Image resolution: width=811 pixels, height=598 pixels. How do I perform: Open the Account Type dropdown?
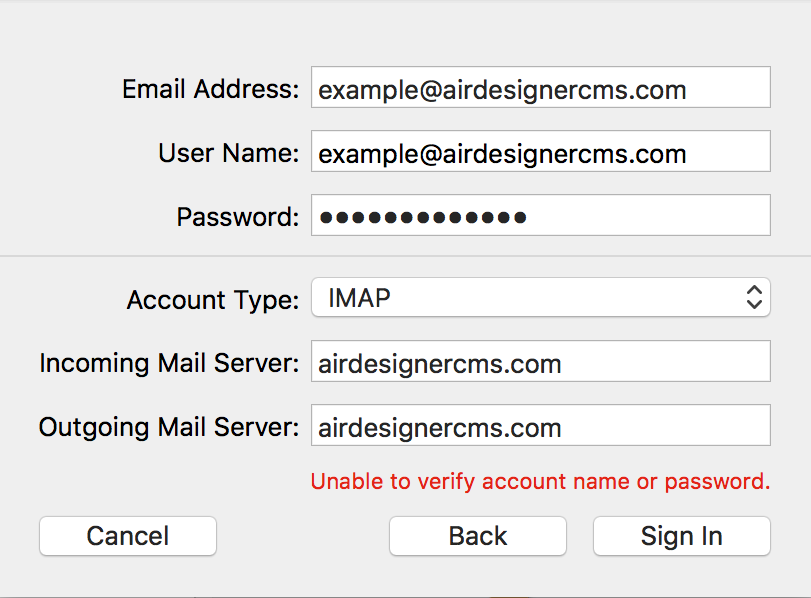coord(540,298)
